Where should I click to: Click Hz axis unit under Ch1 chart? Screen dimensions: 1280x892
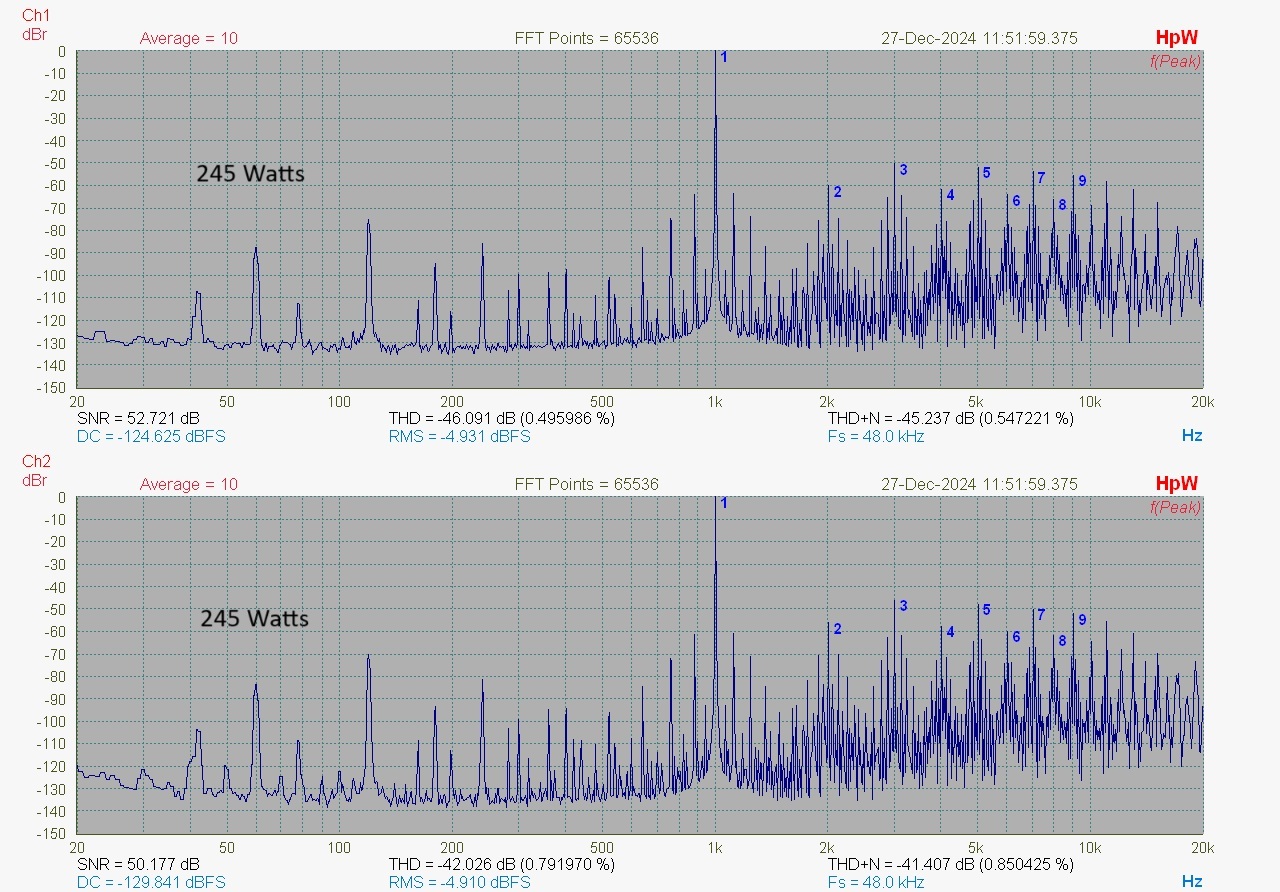click(x=1192, y=436)
